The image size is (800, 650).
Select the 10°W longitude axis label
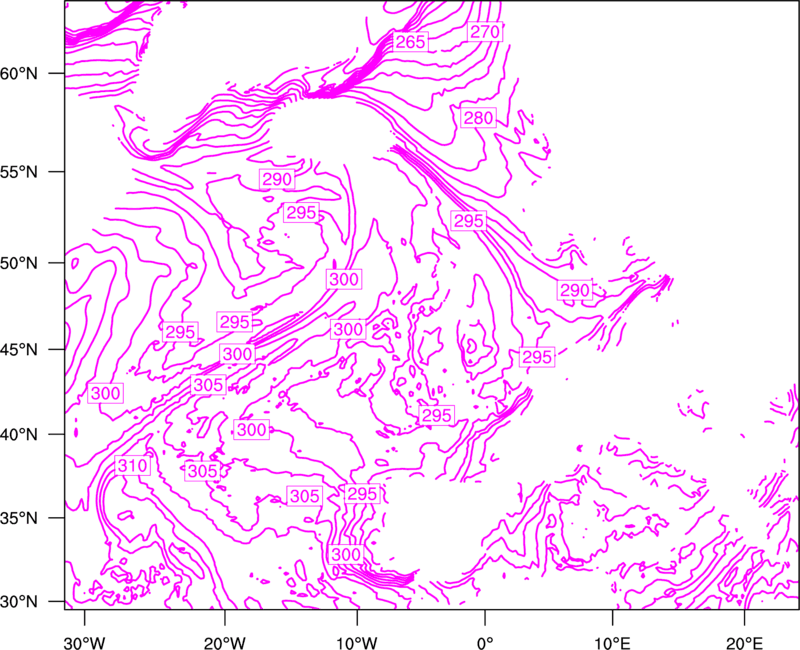[x=357, y=642]
